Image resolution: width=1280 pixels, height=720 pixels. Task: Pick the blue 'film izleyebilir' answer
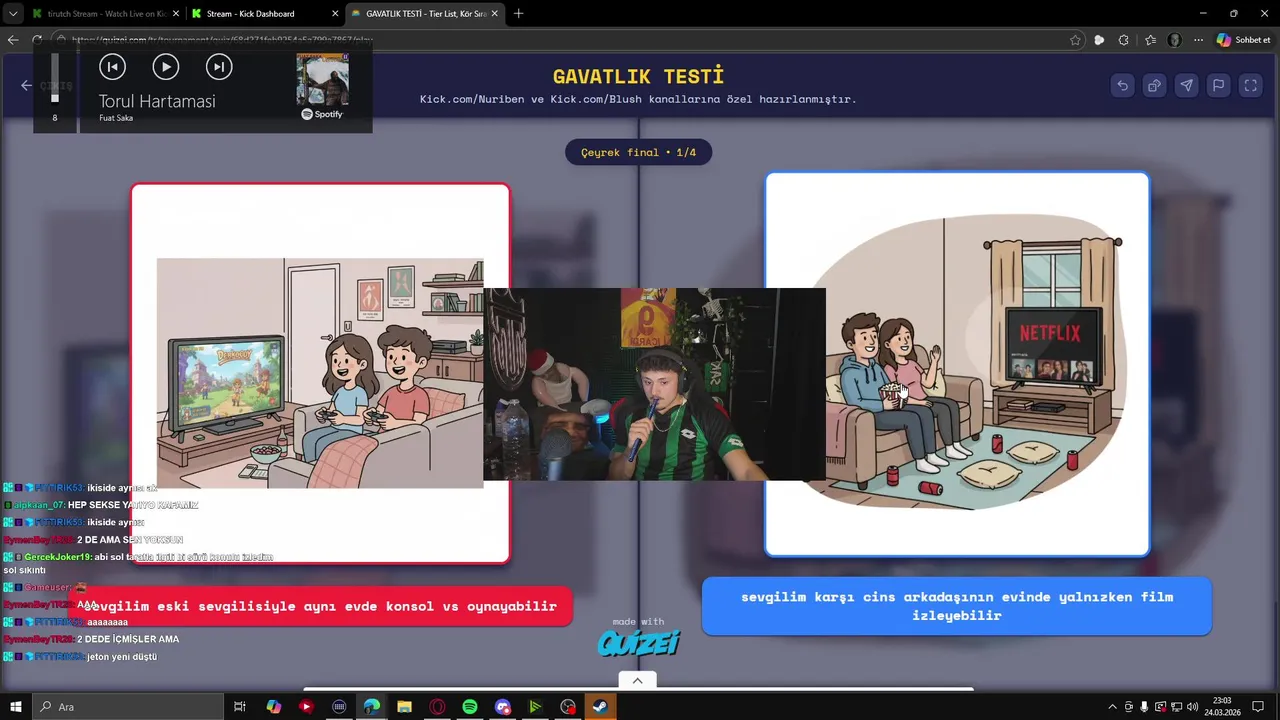pos(957,606)
